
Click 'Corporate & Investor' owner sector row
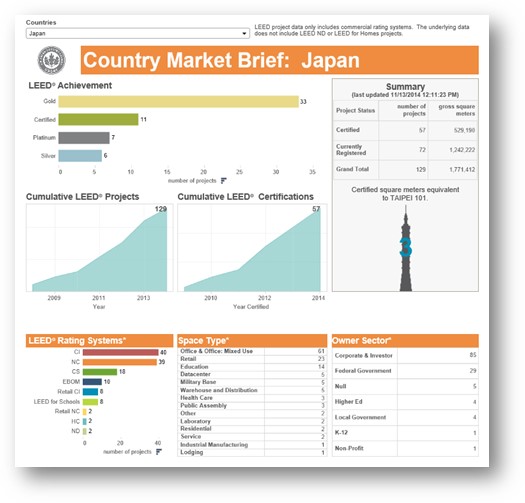[x=405, y=355]
